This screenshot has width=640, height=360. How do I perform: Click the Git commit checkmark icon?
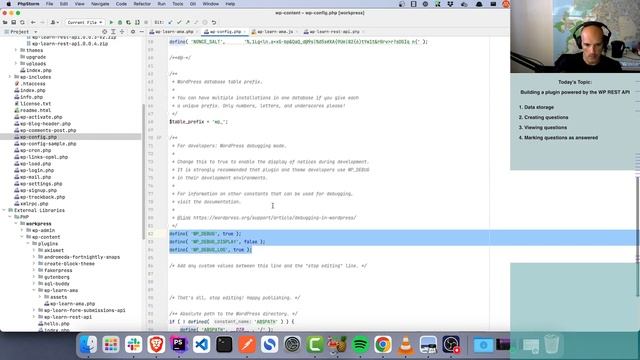pos(179,22)
